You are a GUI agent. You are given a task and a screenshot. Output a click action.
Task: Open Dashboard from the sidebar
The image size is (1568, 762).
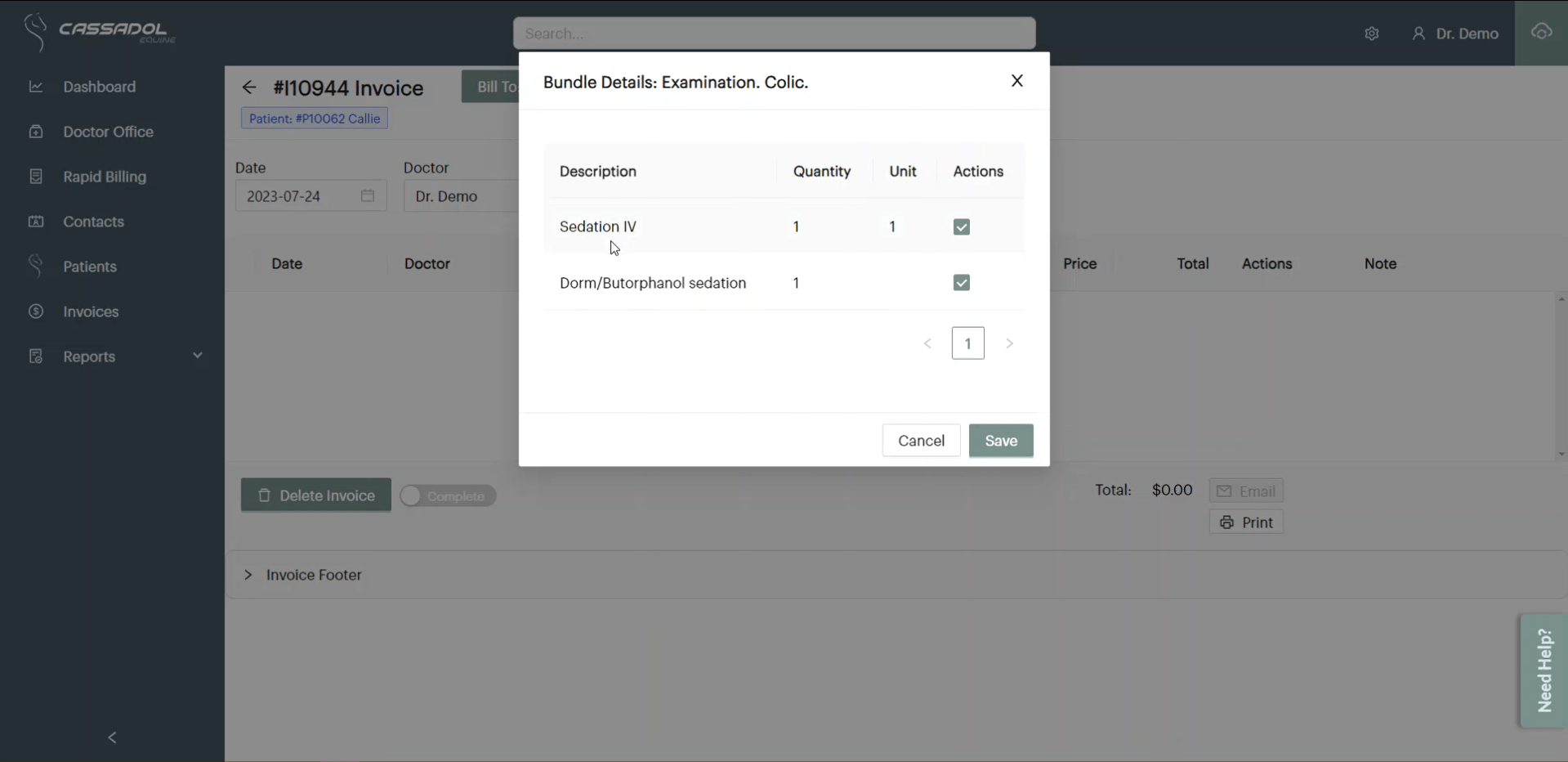pos(99,87)
